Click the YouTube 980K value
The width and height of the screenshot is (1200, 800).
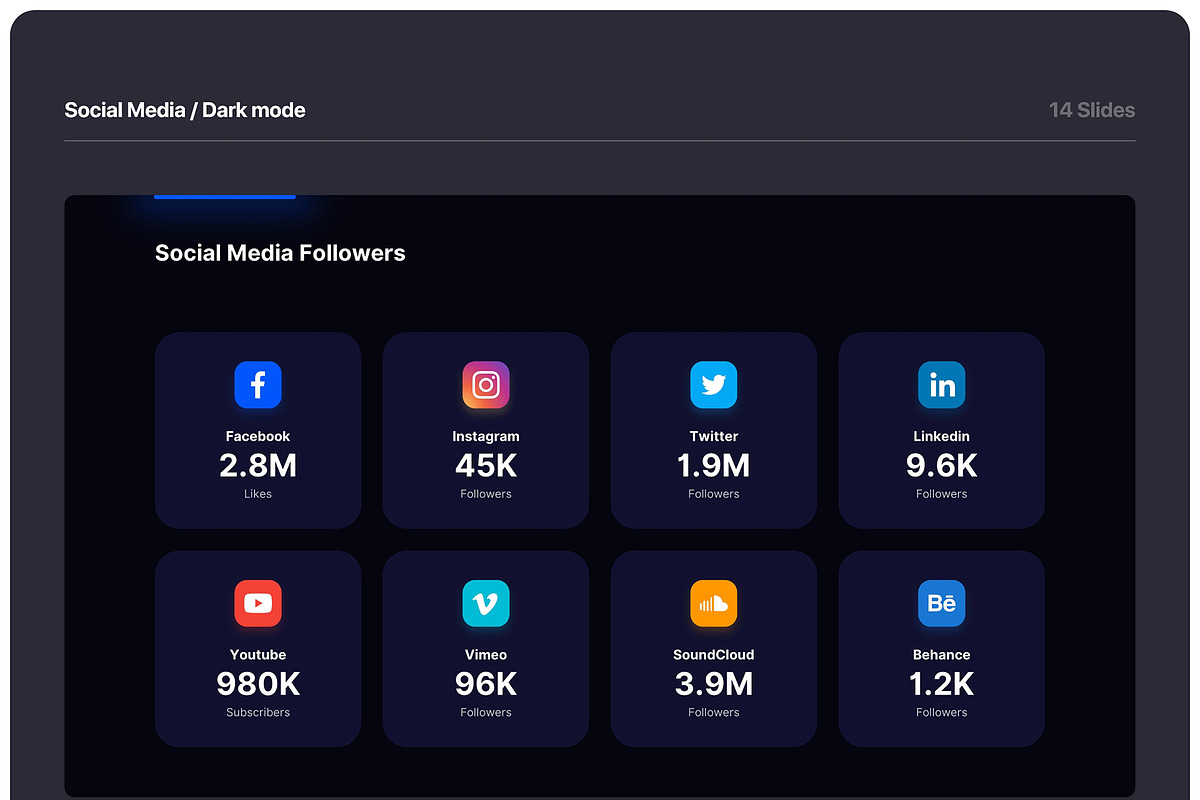tap(258, 684)
